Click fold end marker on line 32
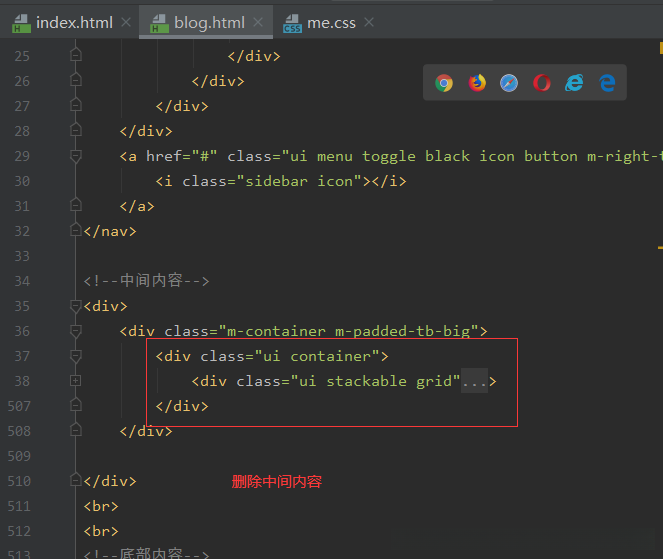This screenshot has width=663, height=559. tap(76, 230)
